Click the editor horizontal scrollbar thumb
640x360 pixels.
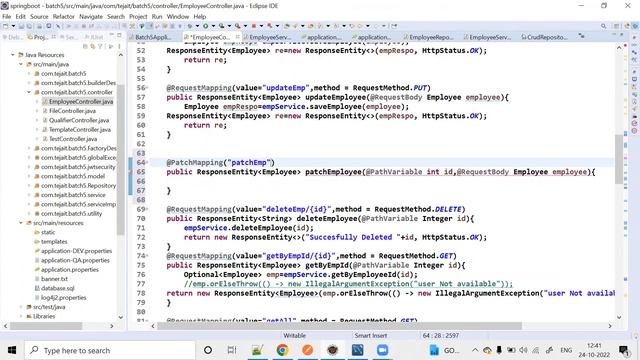339,326
